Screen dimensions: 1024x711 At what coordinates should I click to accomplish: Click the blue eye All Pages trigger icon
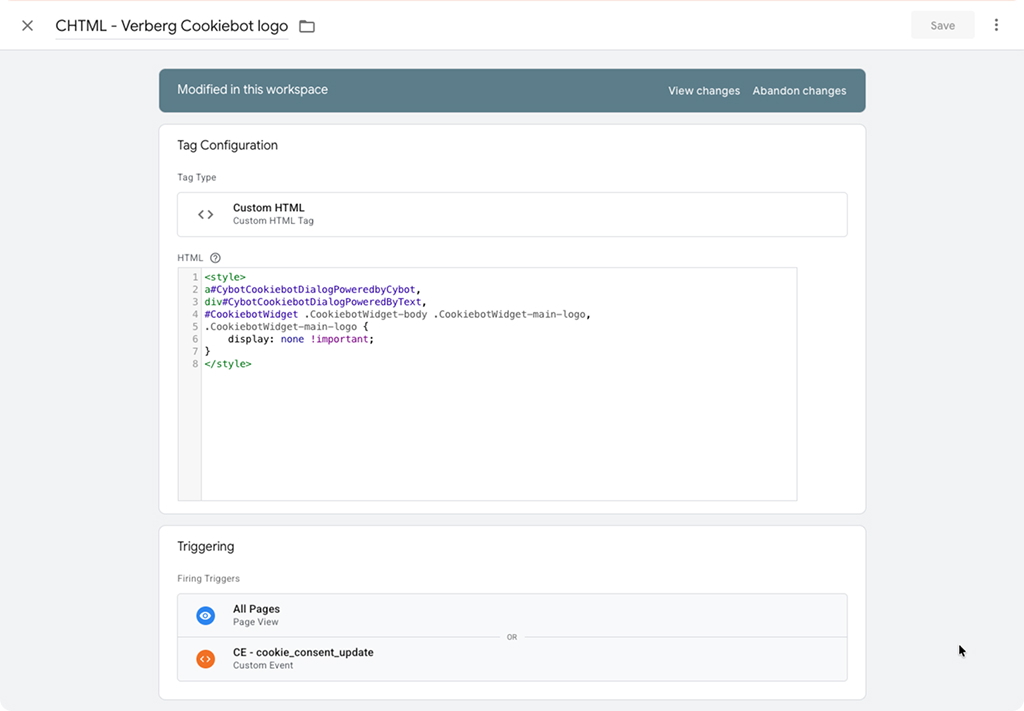point(206,615)
